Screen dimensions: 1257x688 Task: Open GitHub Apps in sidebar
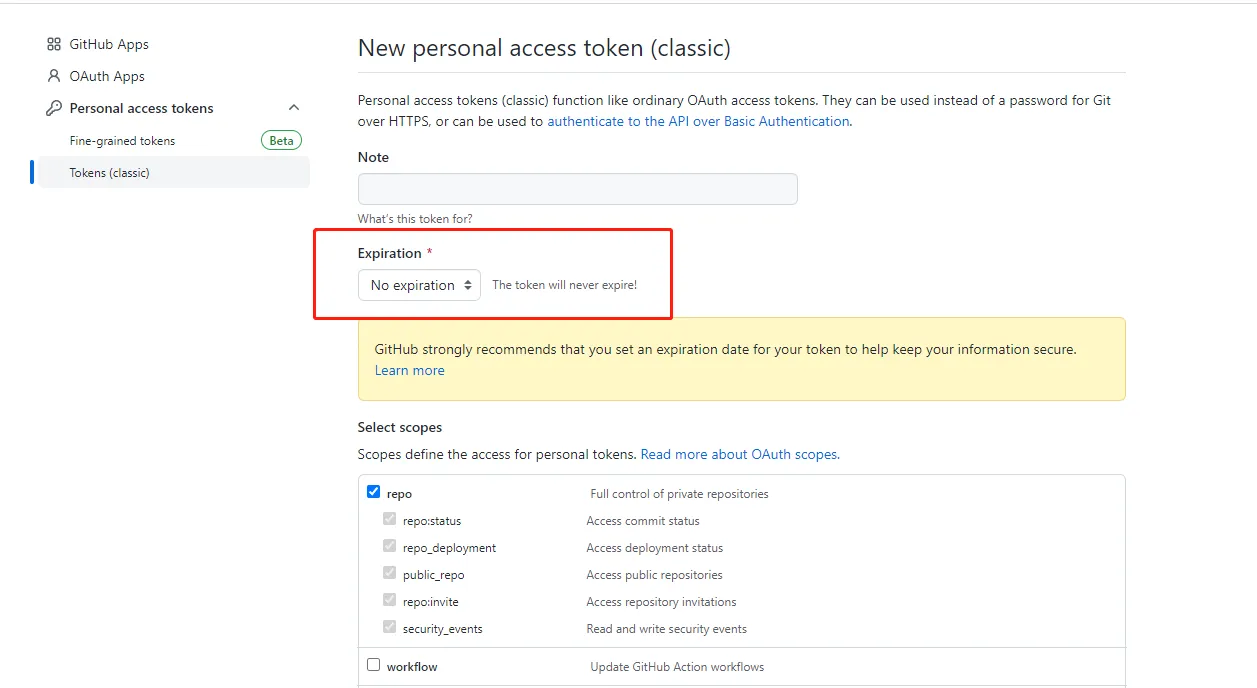click(x=109, y=44)
